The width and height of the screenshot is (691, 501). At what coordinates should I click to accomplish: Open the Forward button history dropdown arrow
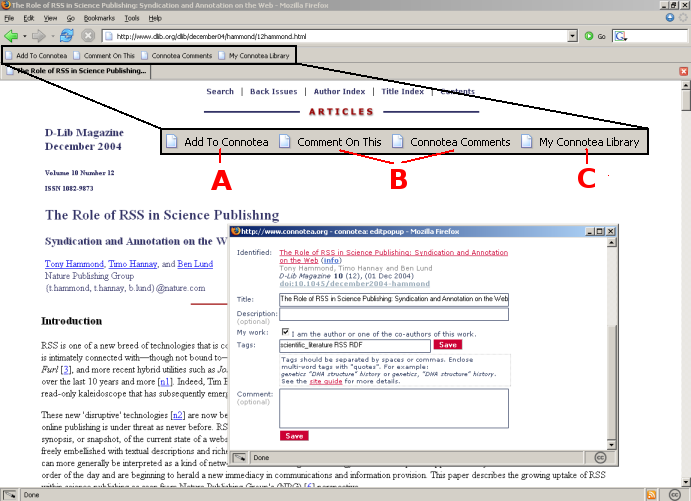coord(52,36)
